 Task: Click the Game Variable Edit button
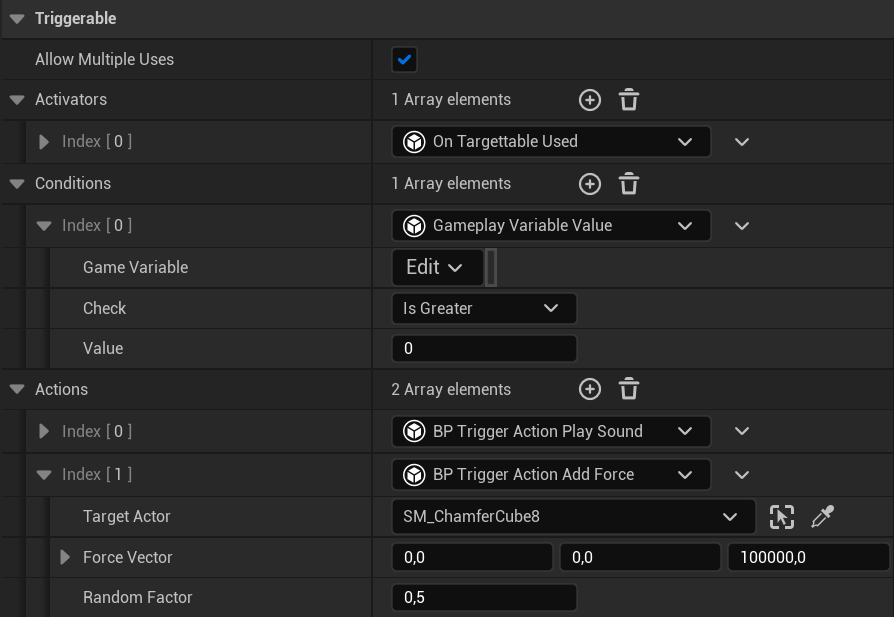click(x=437, y=267)
